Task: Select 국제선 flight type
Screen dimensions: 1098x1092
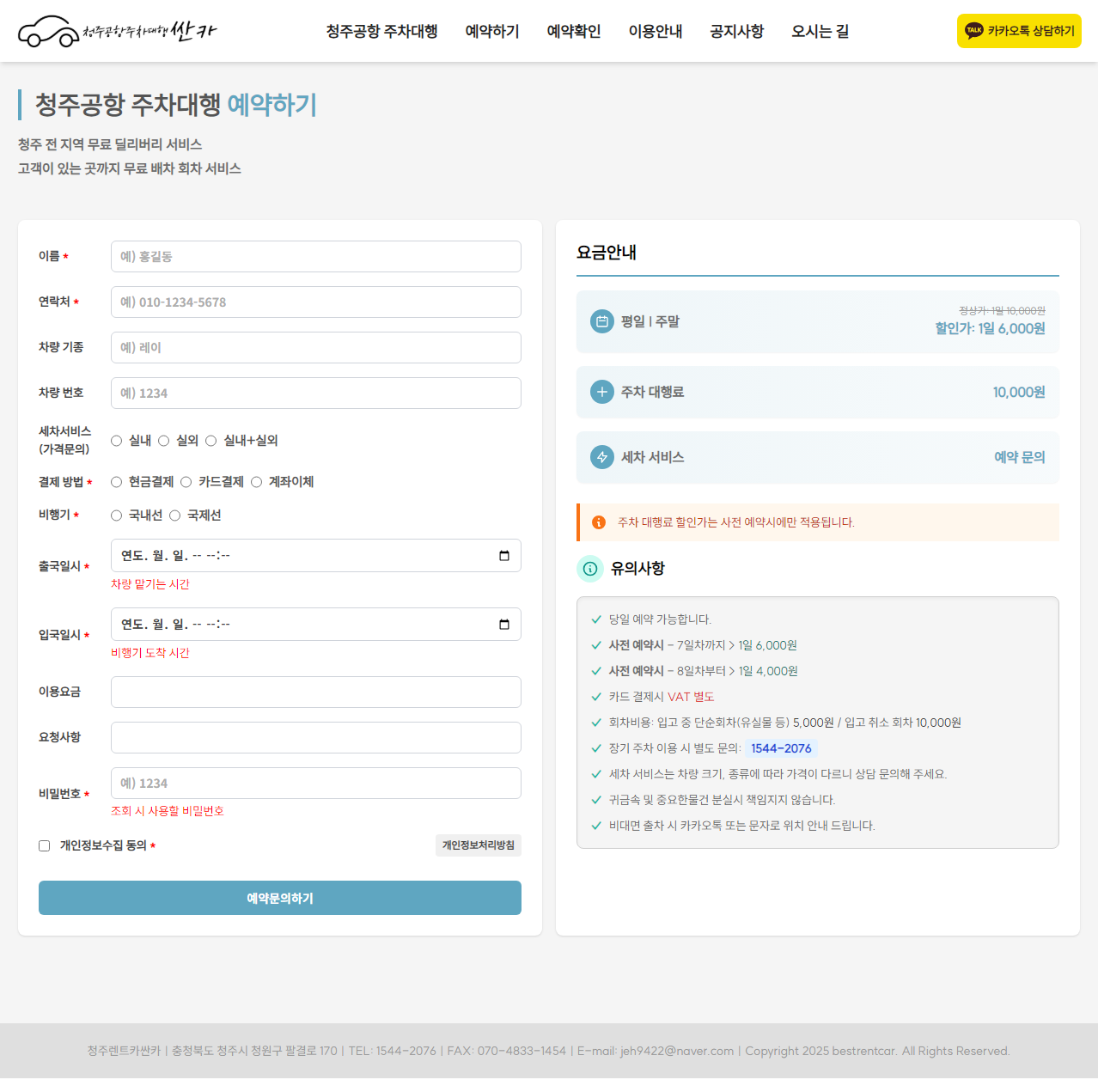Action: coord(175,515)
